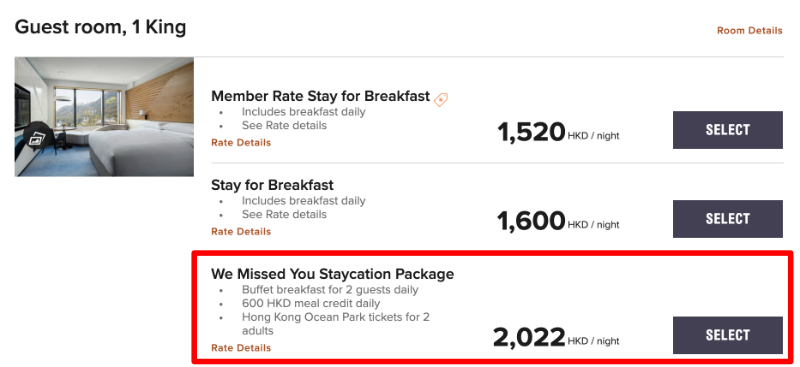800x367 pixels.
Task: Open Rate Details for We Missed You Staycation Package
Action: tap(241, 348)
